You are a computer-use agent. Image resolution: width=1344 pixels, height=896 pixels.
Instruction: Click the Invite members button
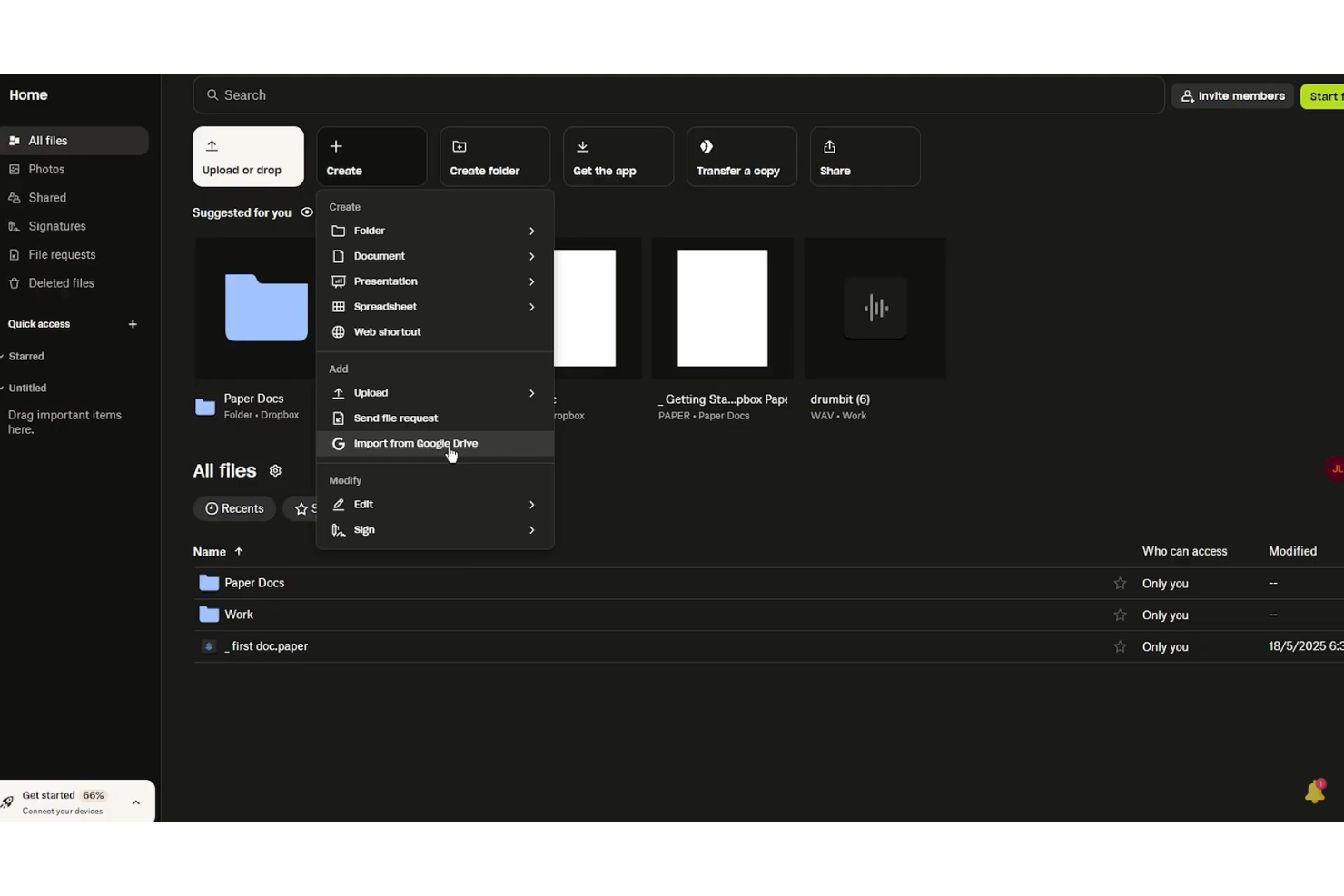tap(1232, 95)
